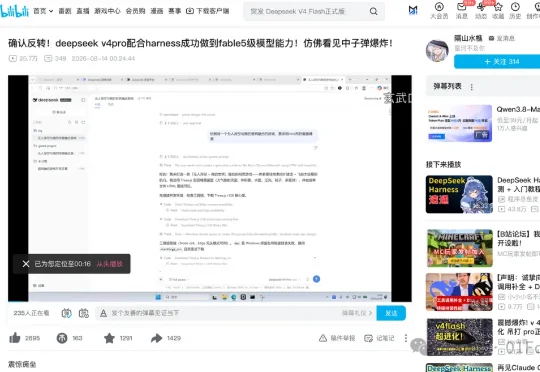This screenshot has height=372, width=540.
Task: Click the video title text
Action: [200, 43]
